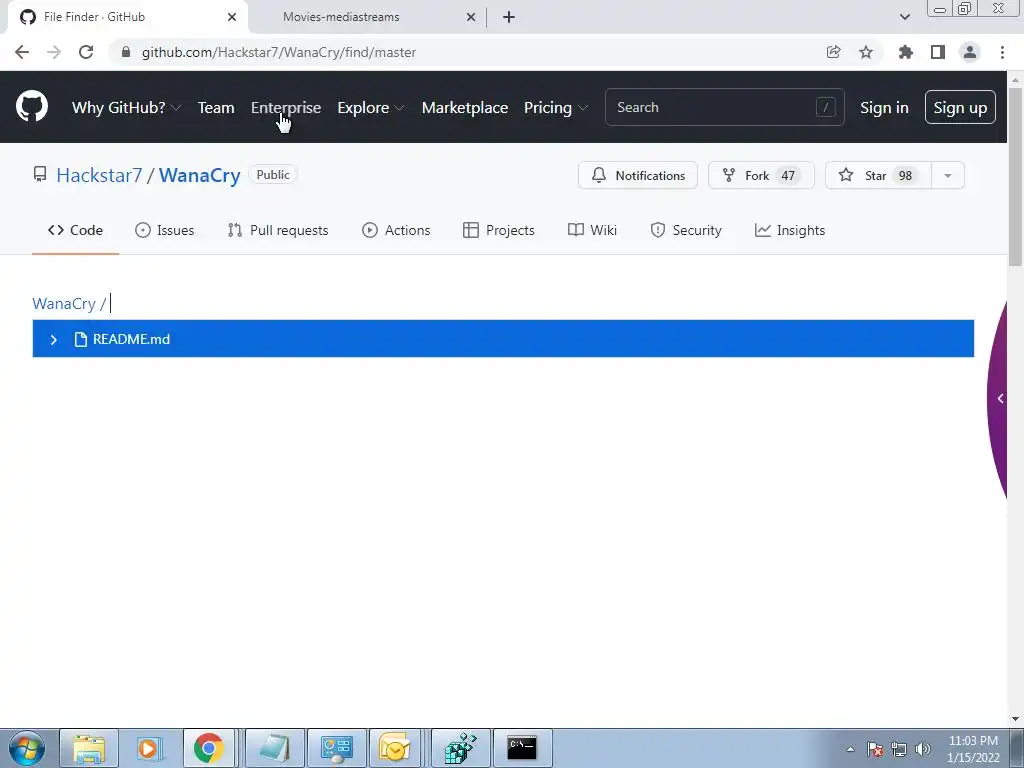This screenshot has height=768, width=1024.
Task: Open the stacked-cubes icon on the taskbar
Action: 460,748
